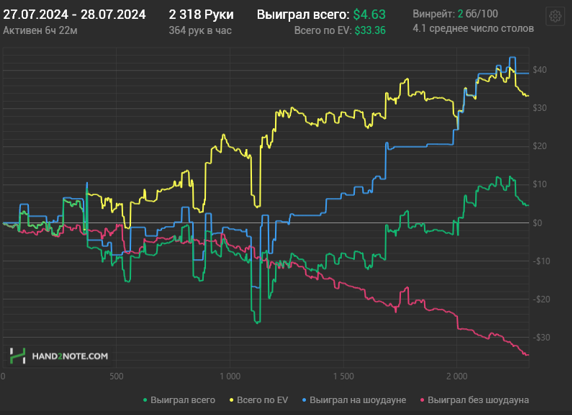Screen dimensions: 572x415
Task: Click the 'Выиграл всего:' header label
Action: 303,15
